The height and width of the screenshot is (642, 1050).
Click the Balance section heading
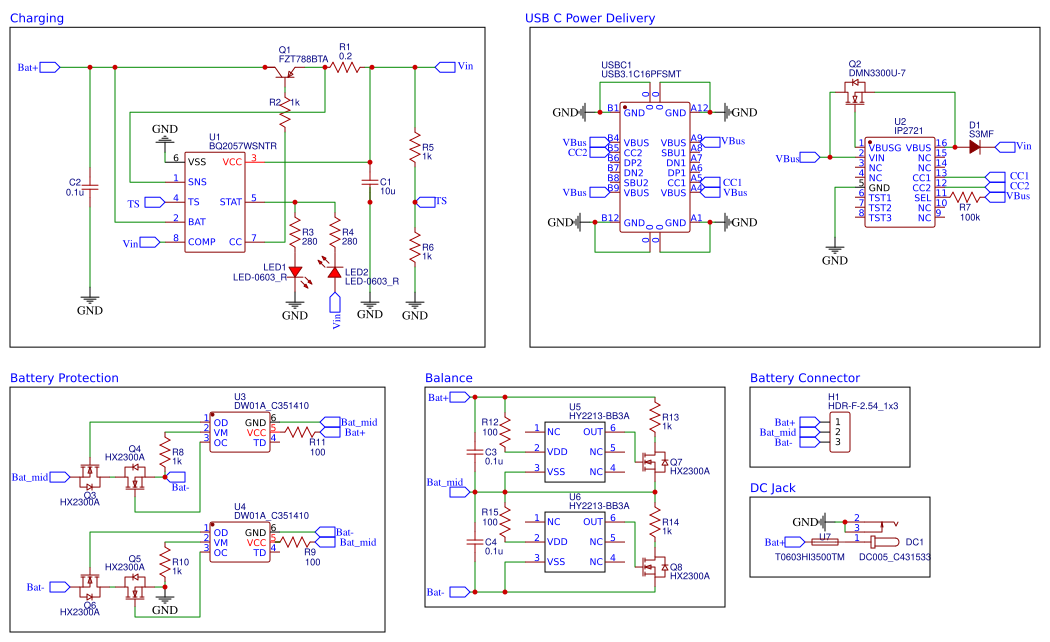[x=449, y=378]
